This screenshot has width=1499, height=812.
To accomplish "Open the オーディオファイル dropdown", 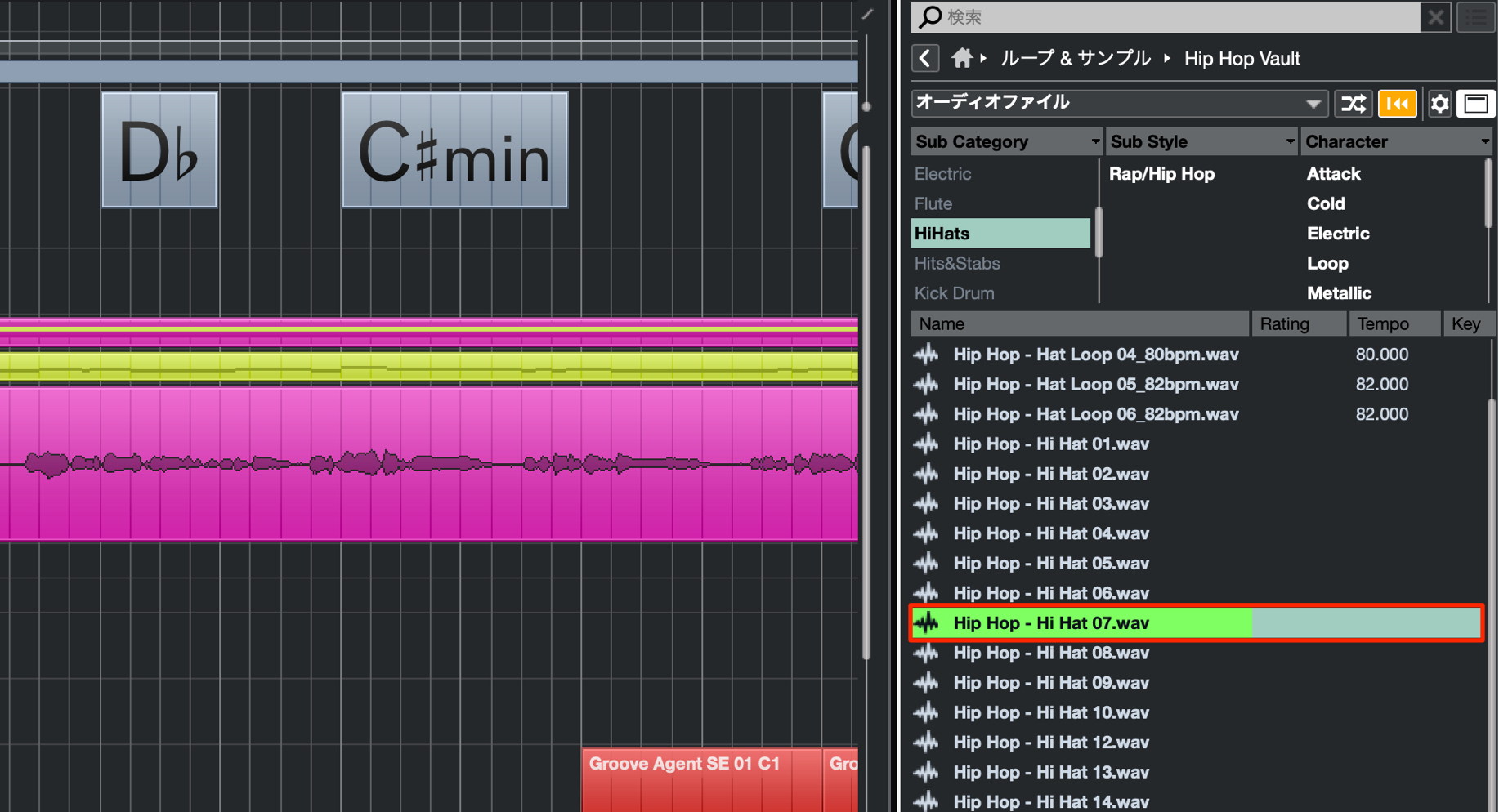I will [1118, 104].
